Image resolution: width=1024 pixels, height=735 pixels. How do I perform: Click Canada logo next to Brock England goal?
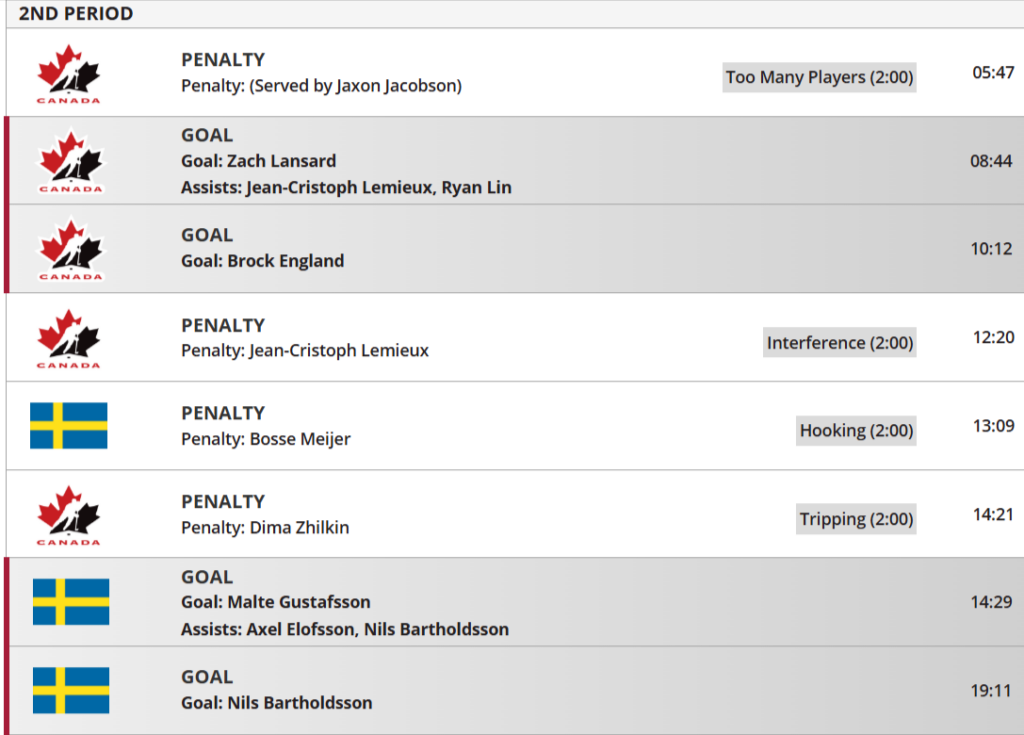coord(70,249)
